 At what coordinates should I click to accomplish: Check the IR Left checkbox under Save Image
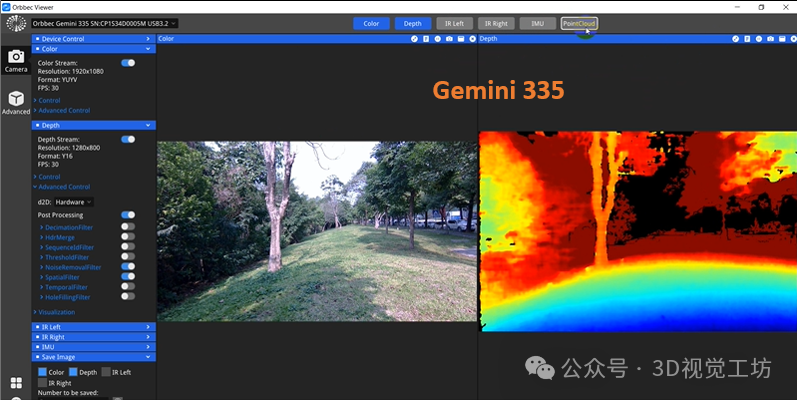click(106, 372)
